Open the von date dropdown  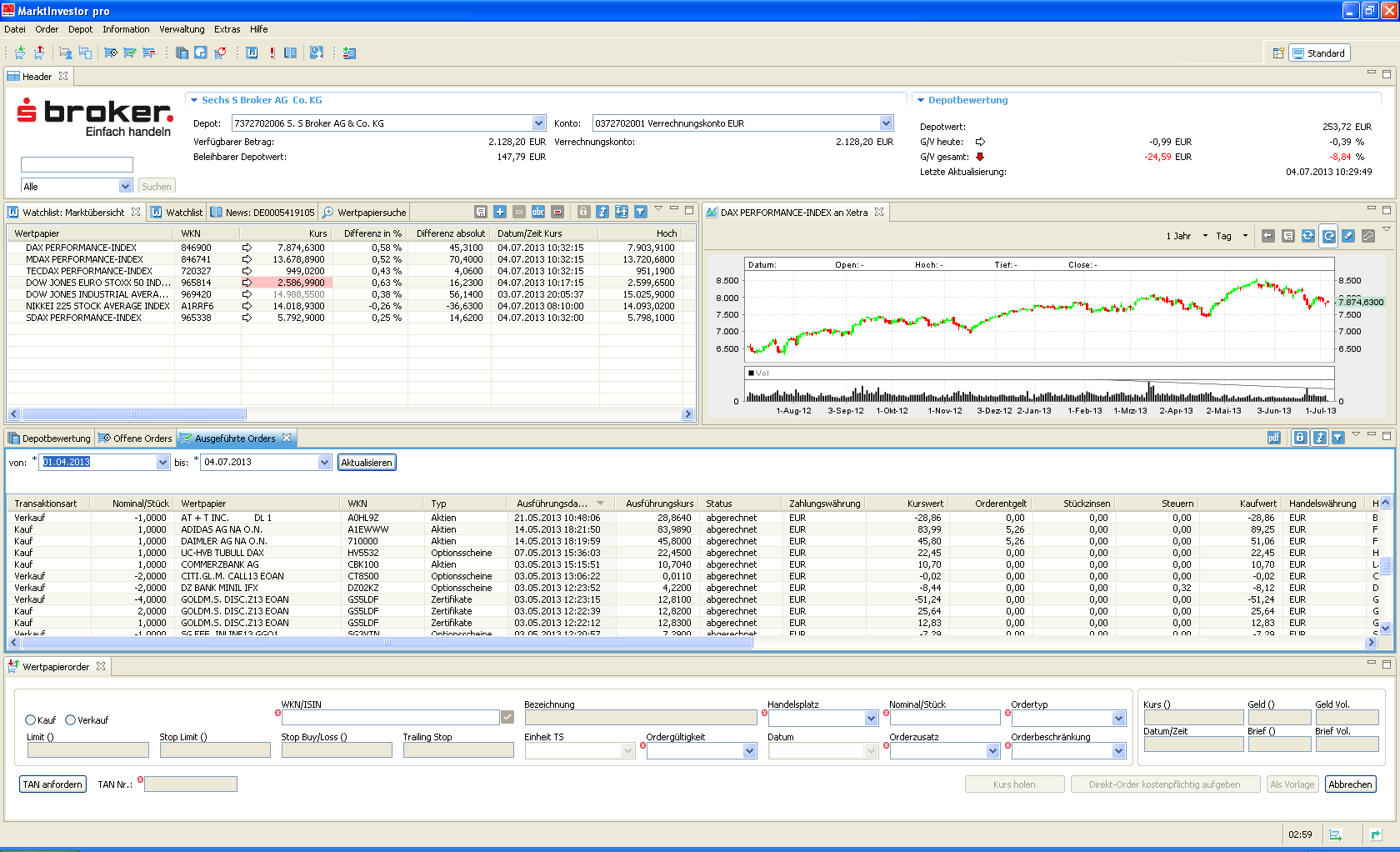pos(162,463)
